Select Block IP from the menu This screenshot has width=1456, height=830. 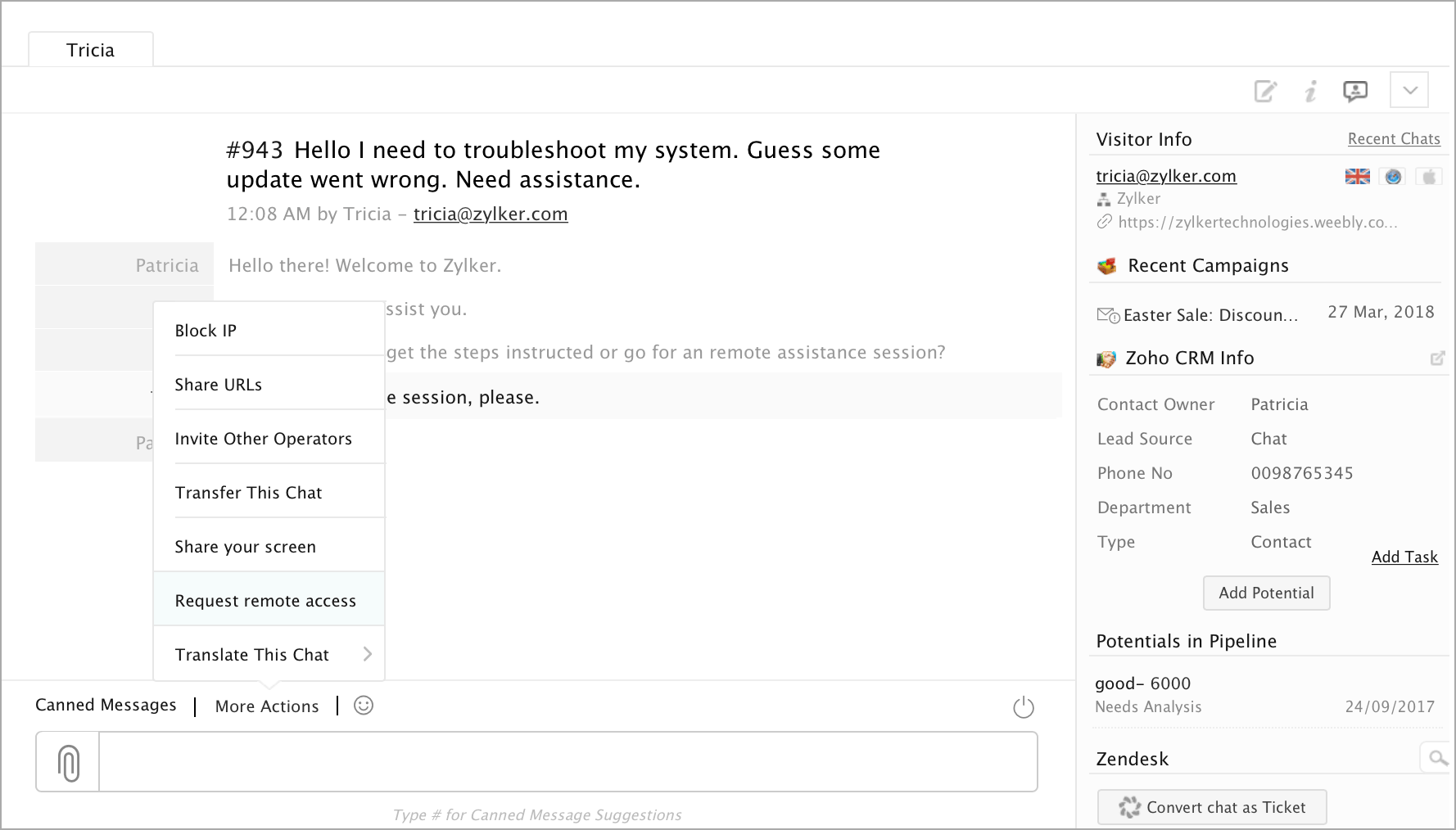[x=269, y=330]
